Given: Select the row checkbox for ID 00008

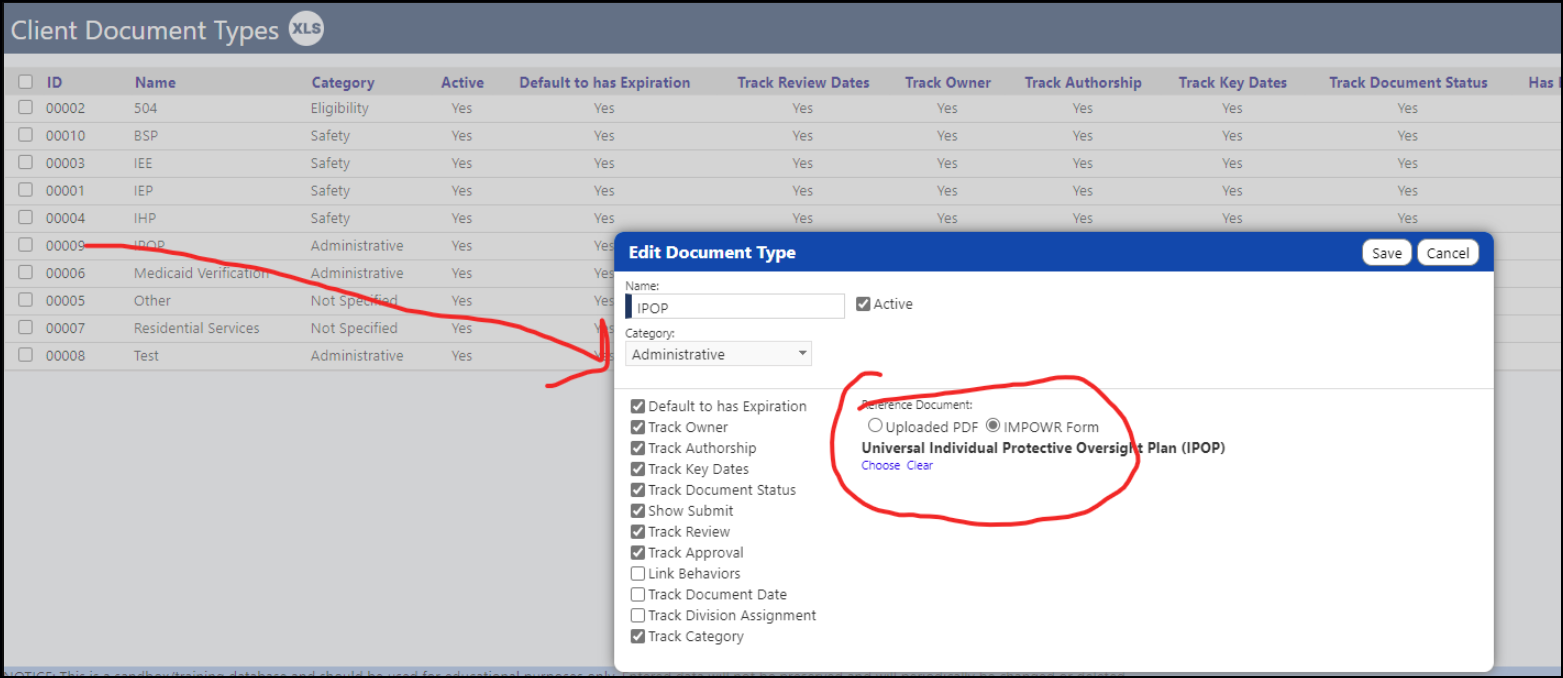Looking at the screenshot, I should tap(25, 355).
